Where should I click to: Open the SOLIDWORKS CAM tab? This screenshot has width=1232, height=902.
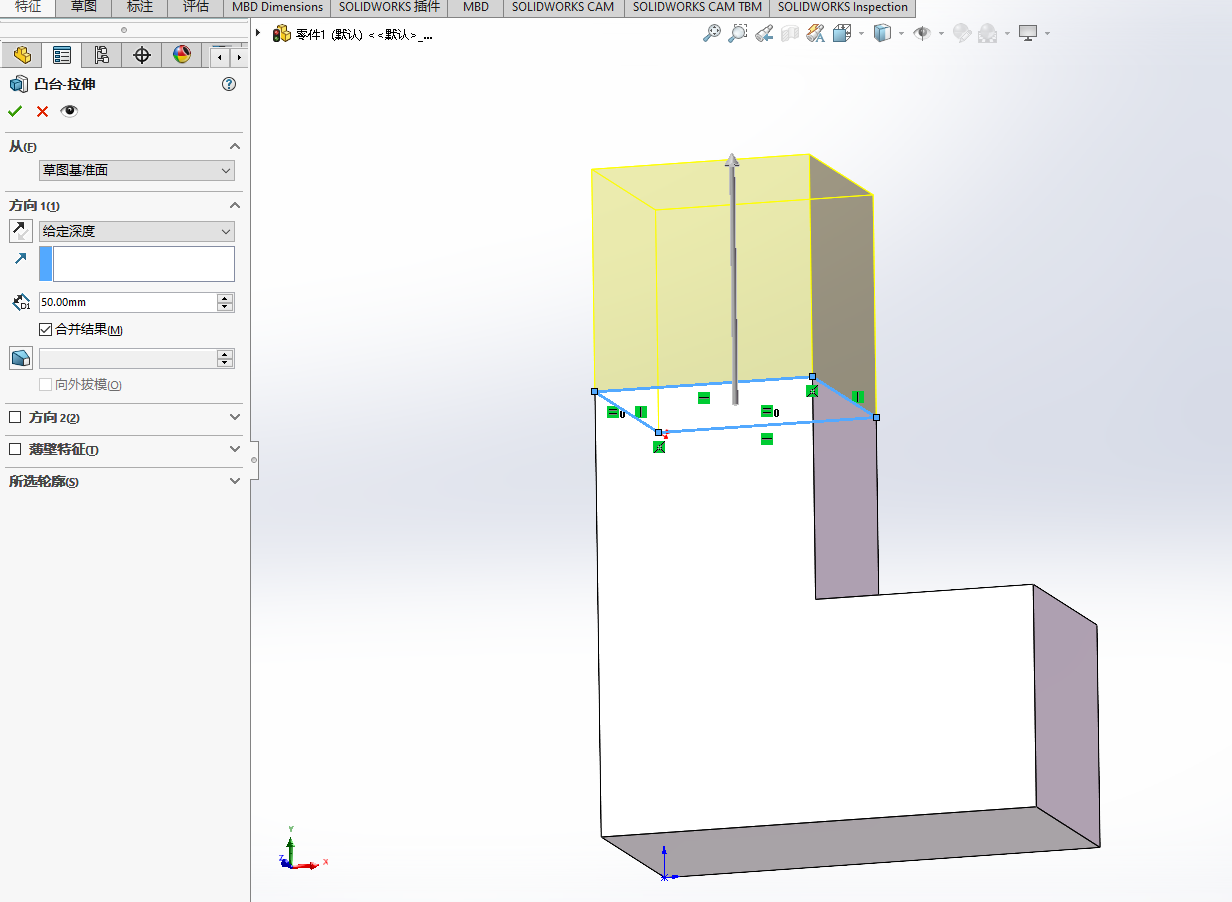563,7
